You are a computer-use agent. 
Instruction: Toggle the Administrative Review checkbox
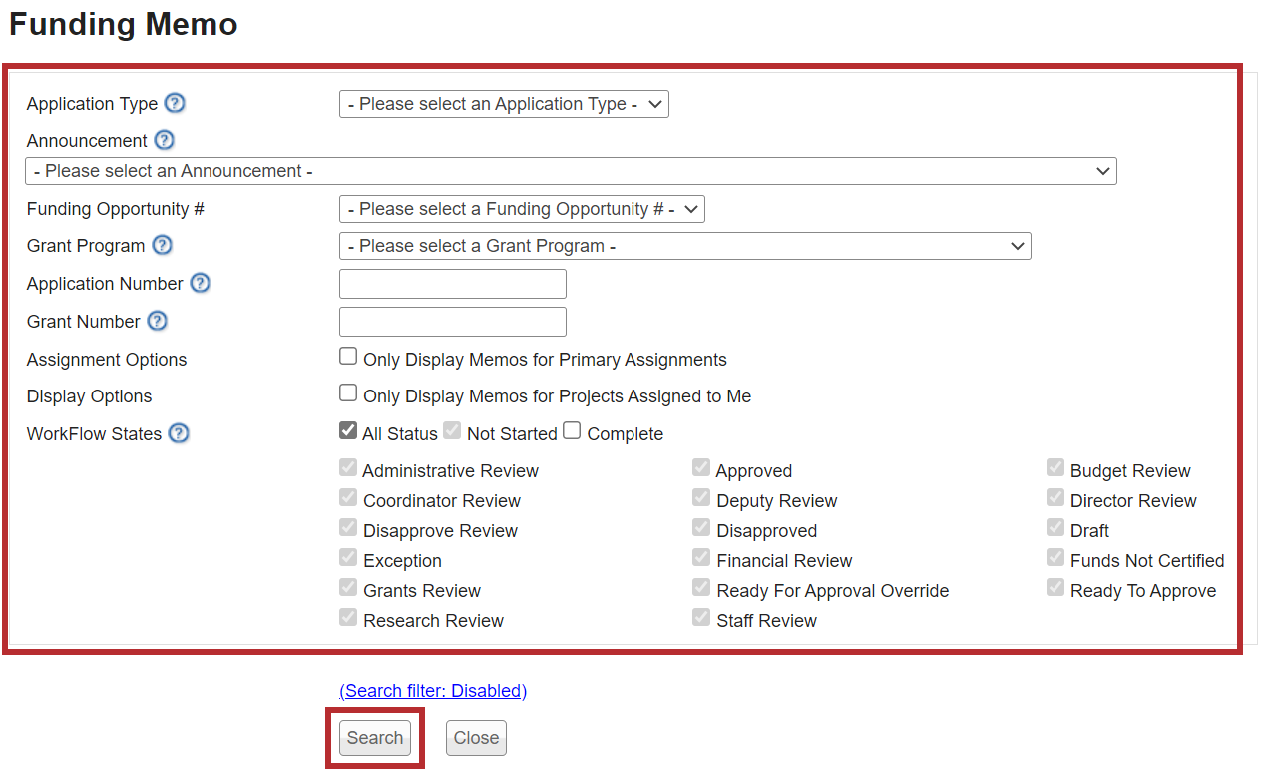pos(348,468)
